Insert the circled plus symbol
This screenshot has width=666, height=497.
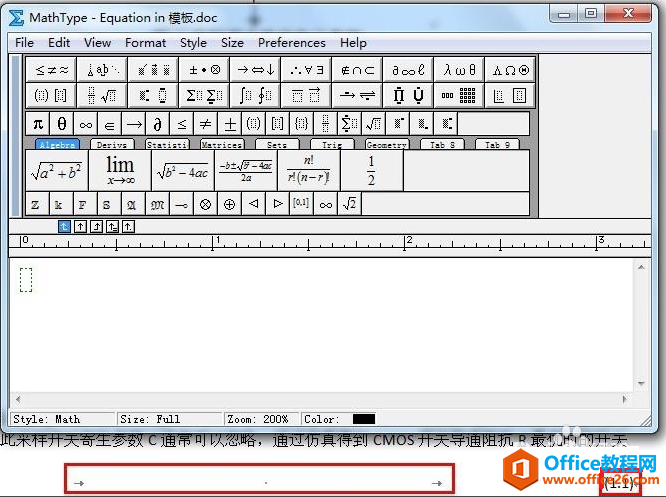point(229,205)
